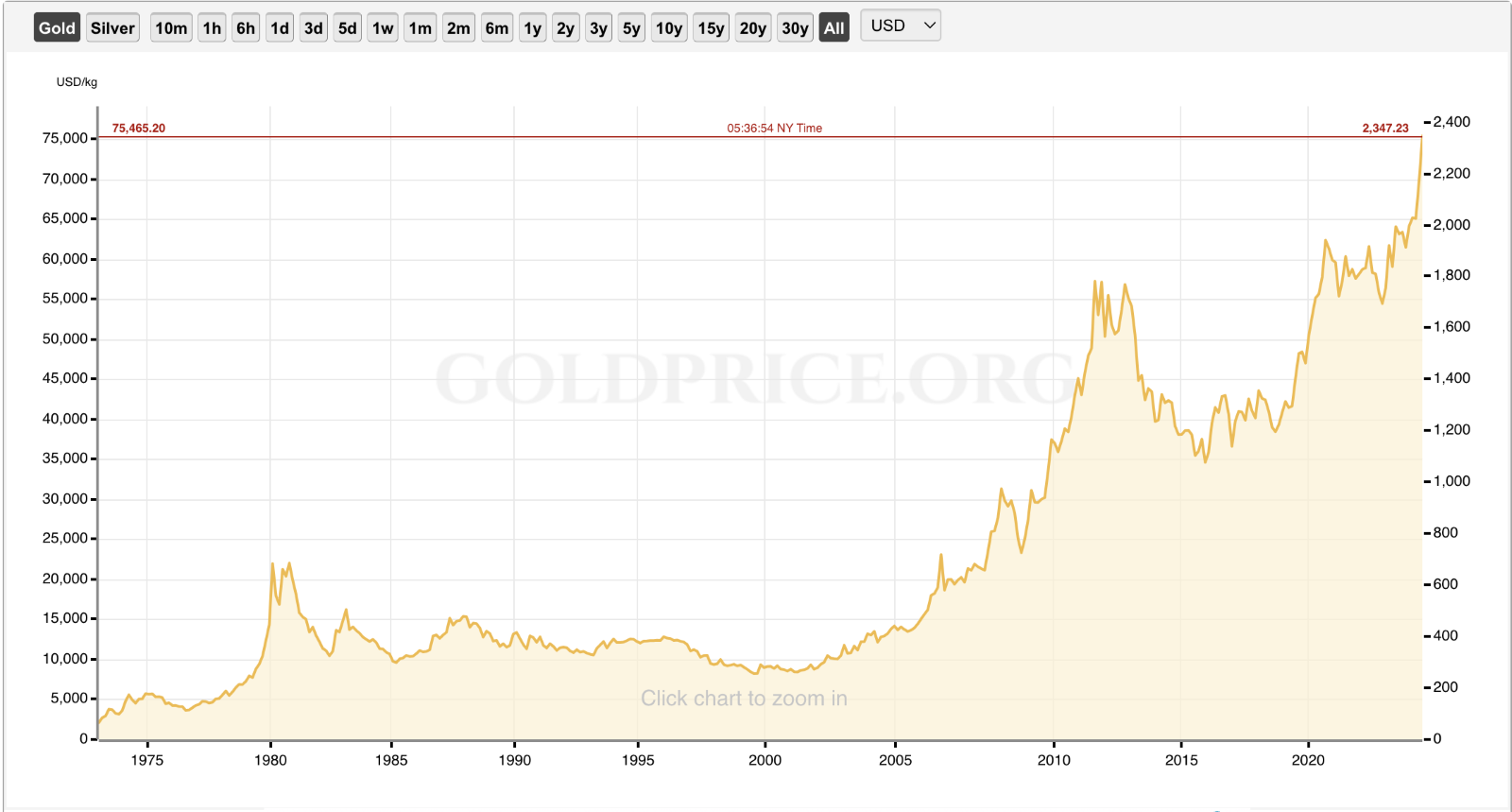This screenshot has height=812, width=1512.
Task: Show the 1d price chart
Action: tap(280, 27)
